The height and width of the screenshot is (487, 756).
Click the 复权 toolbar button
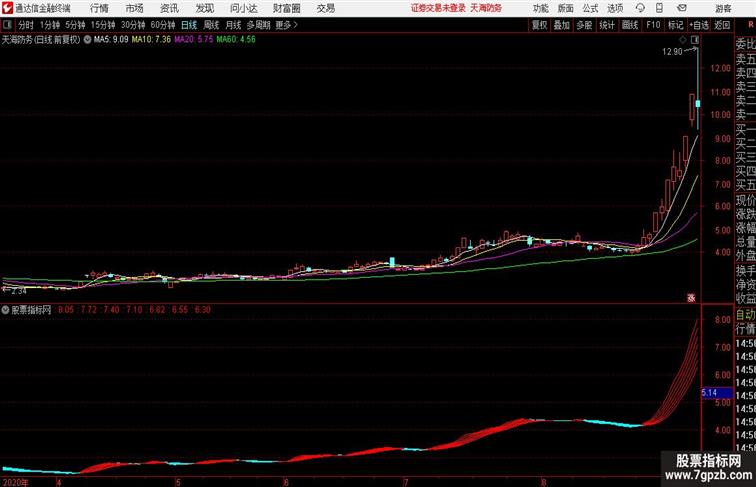point(540,25)
